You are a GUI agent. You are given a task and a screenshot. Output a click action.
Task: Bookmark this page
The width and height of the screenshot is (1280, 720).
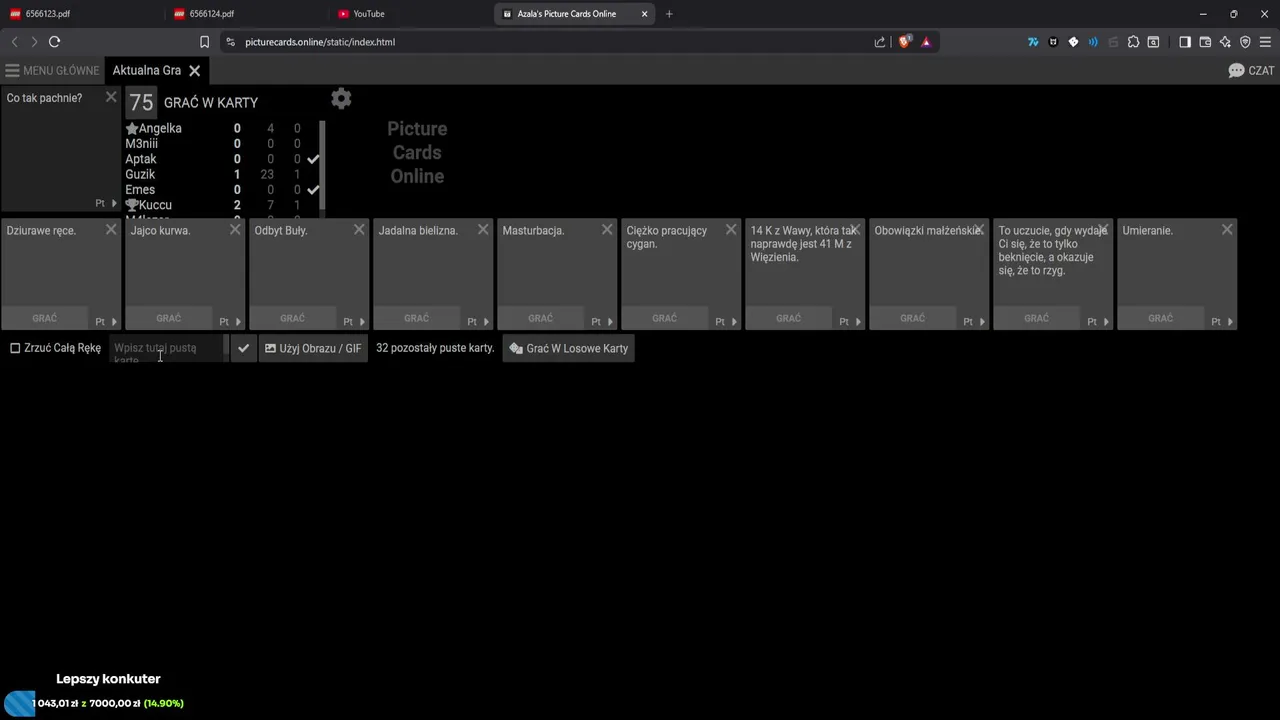[x=204, y=42]
